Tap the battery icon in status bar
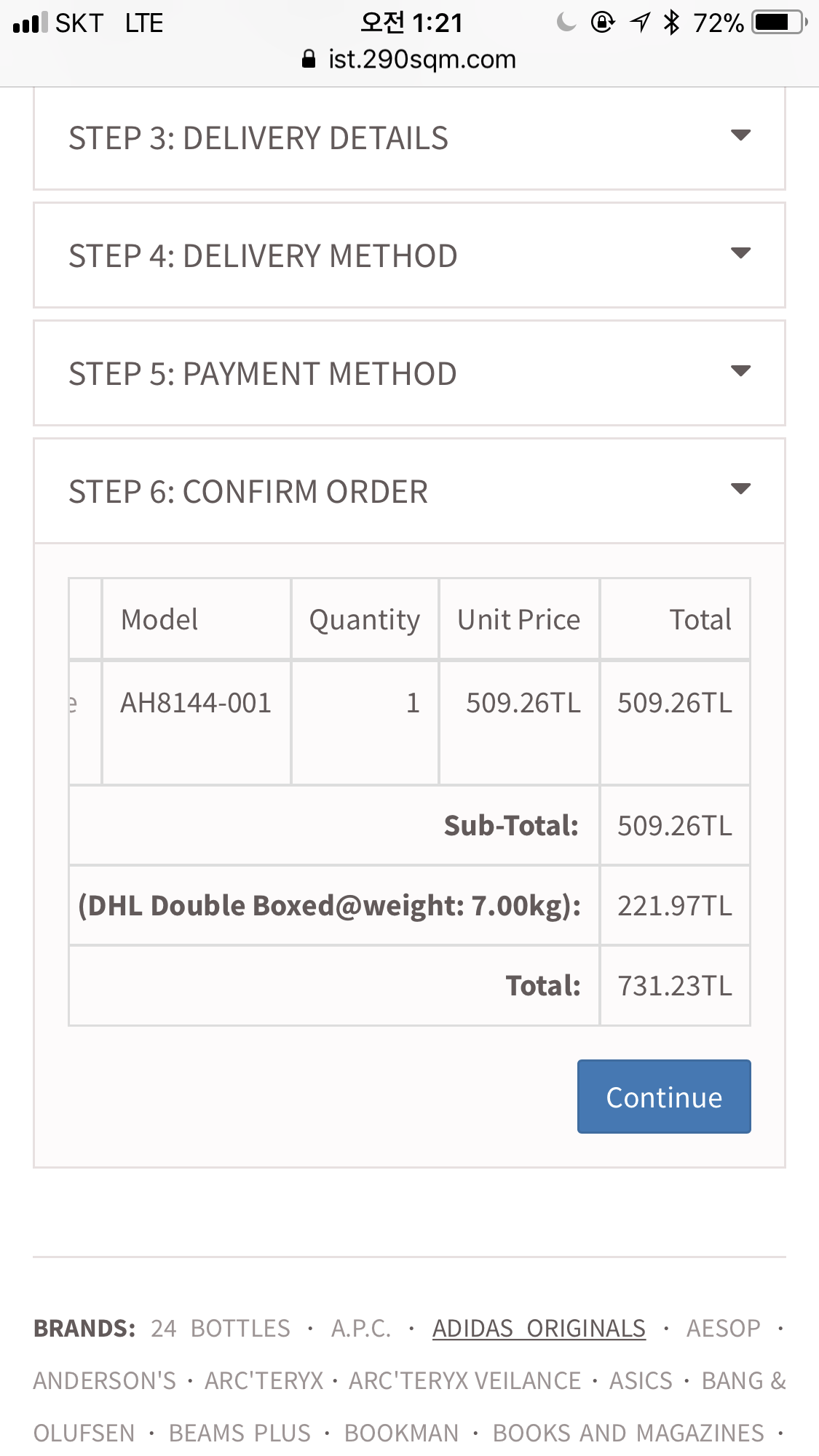 click(779, 23)
